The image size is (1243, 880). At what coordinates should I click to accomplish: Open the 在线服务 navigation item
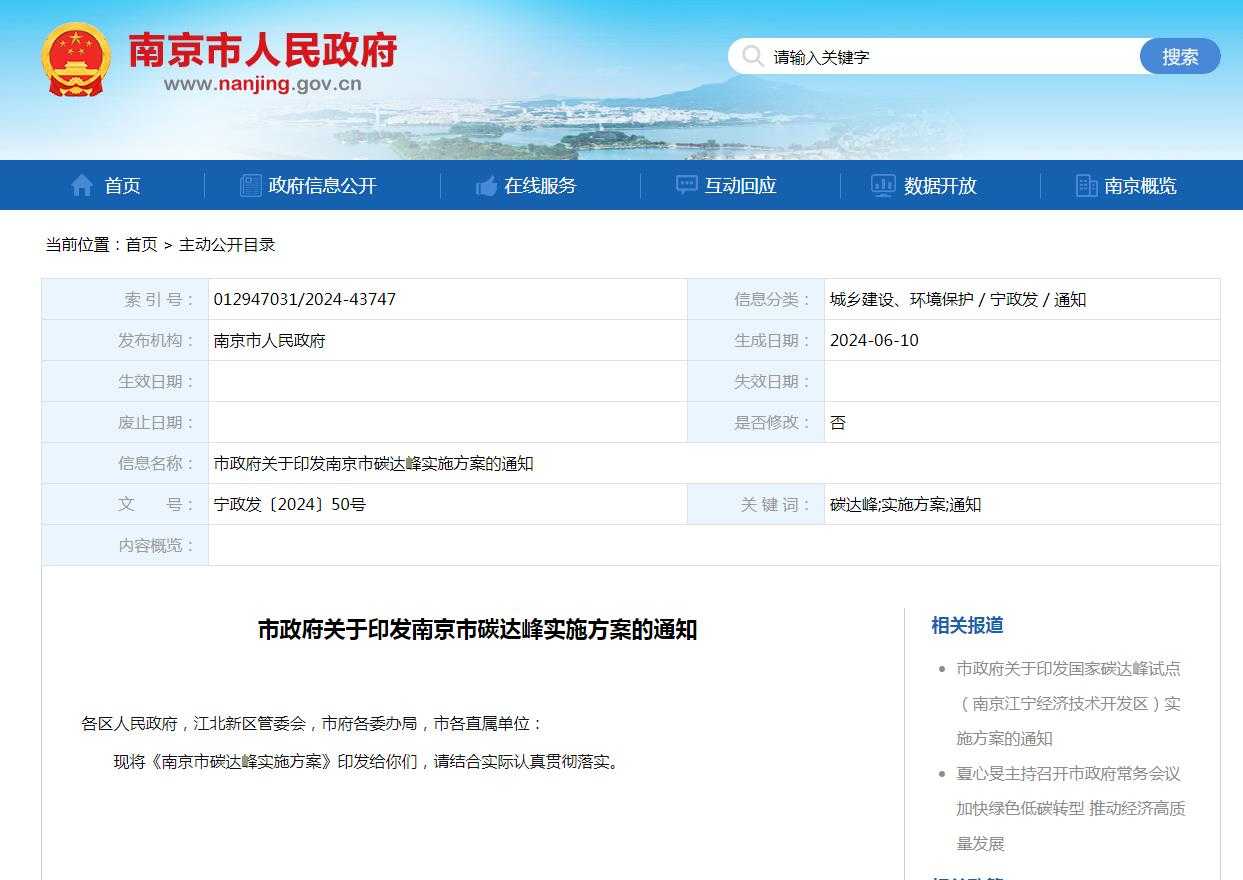click(540, 185)
